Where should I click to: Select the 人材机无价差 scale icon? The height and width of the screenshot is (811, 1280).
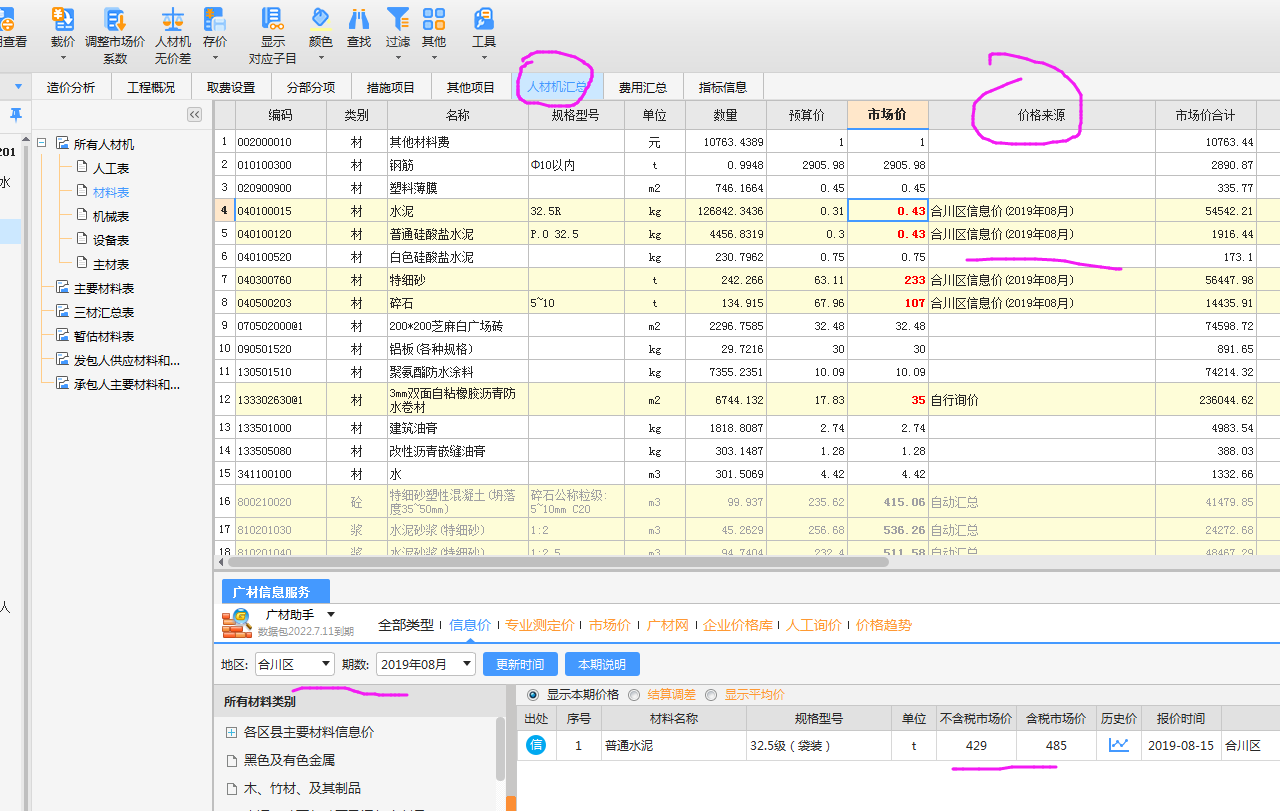tap(173, 19)
